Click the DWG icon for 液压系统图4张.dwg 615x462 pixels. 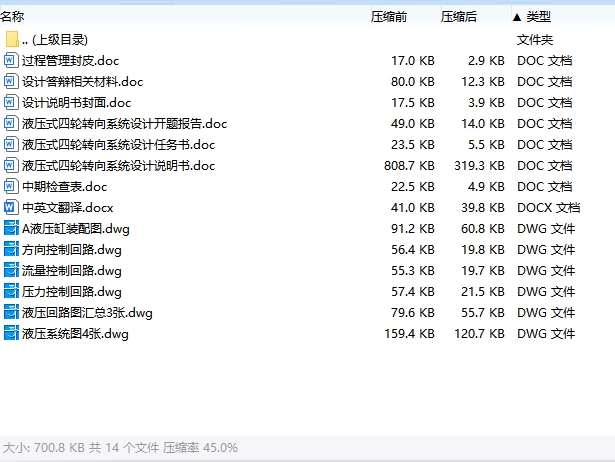click(11, 333)
